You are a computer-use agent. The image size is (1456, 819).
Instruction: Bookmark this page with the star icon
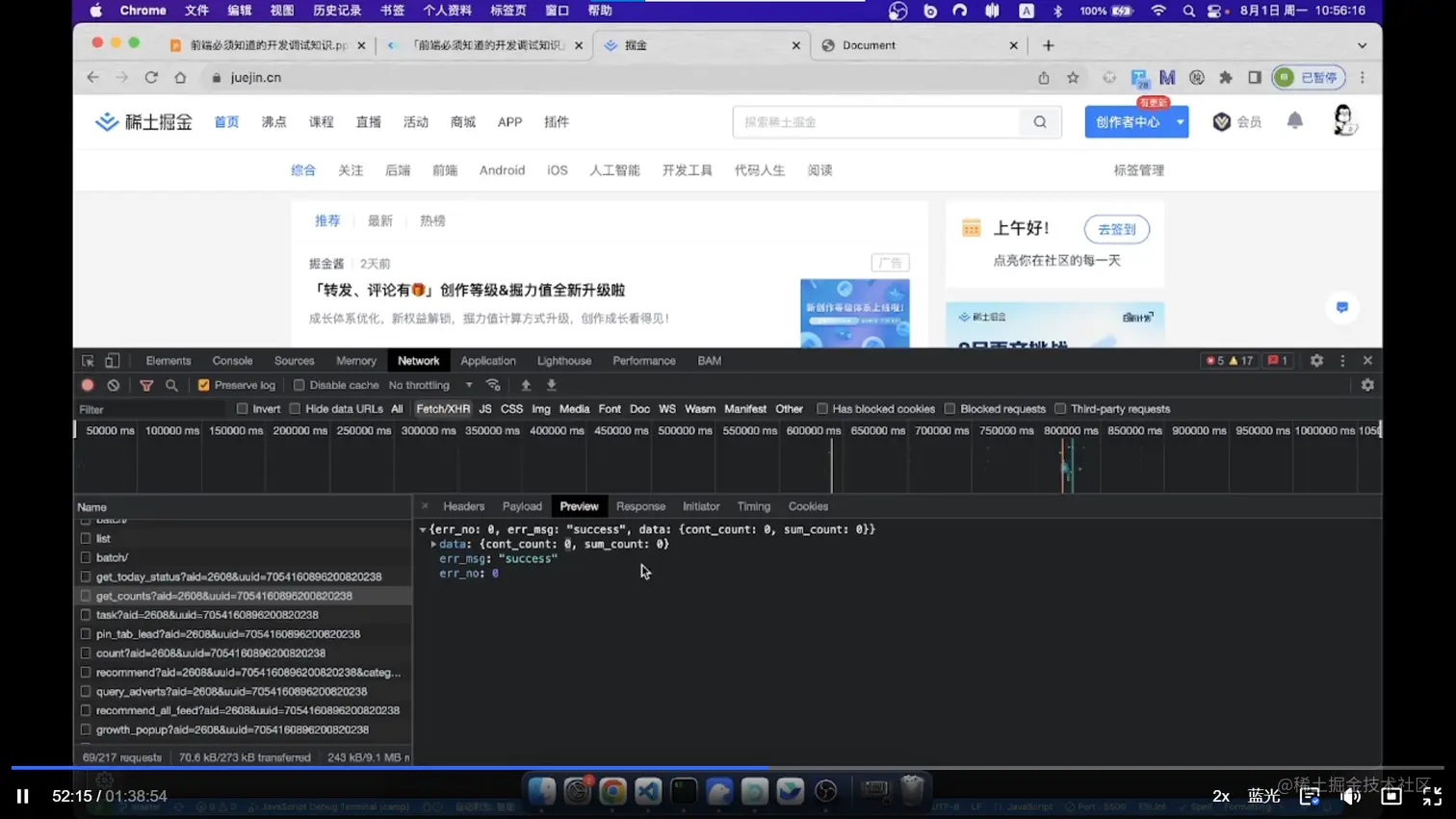pos(1073,78)
